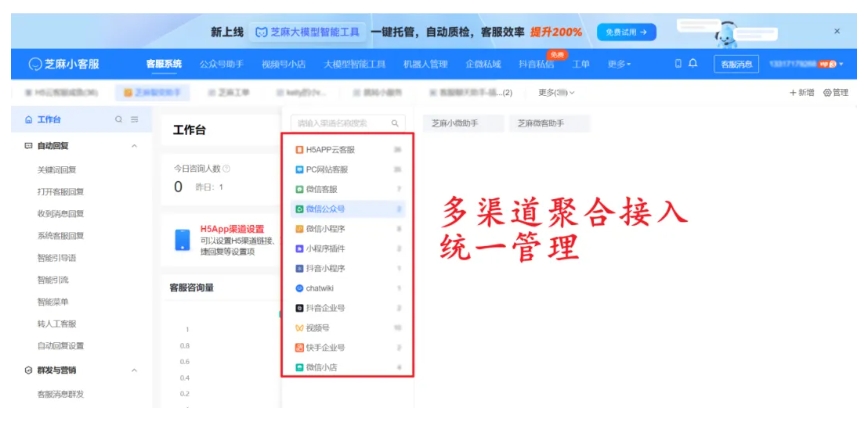Click the notification bell icon
The width and height of the screenshot is (865, 425).
(x=693, y=63)
